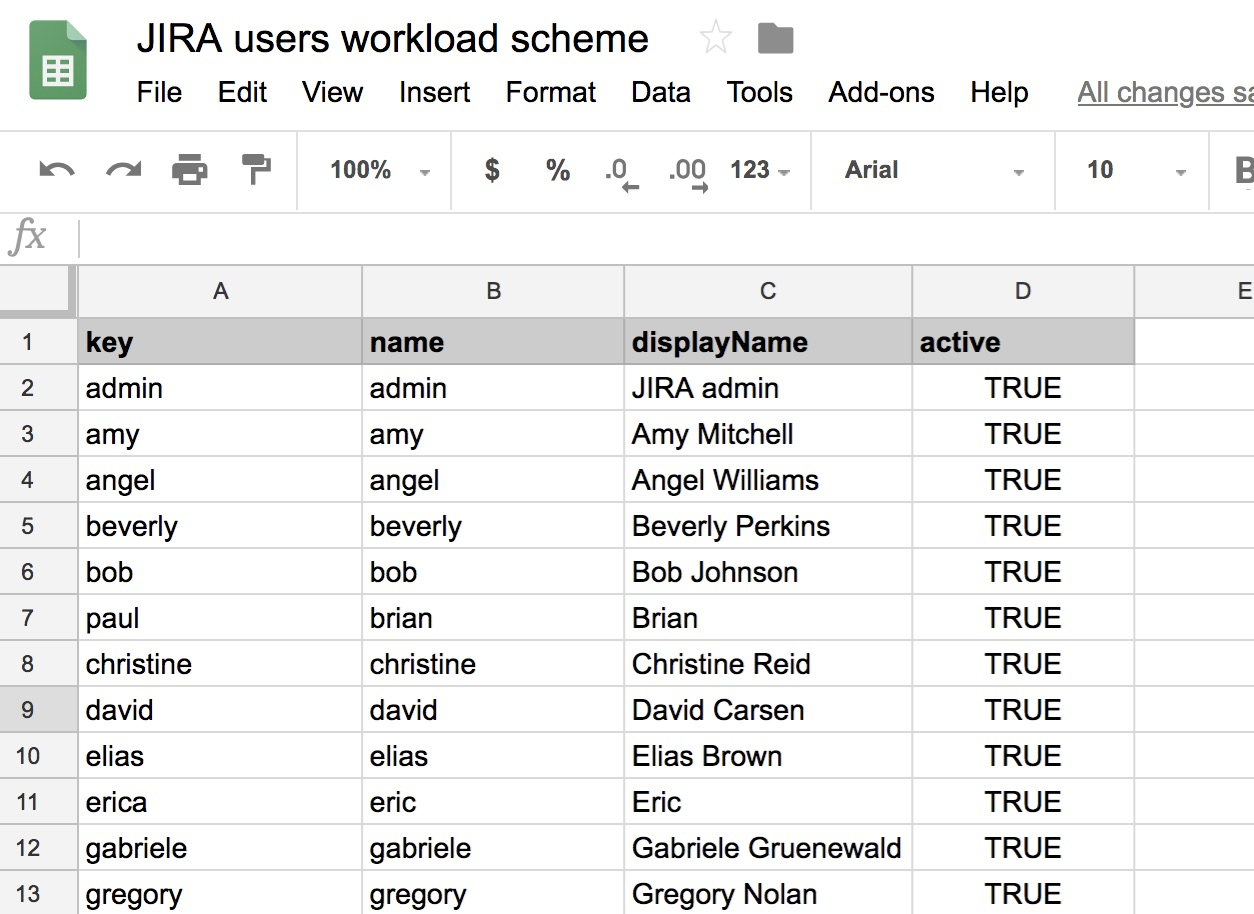Decrease decimal places button

click(620, 172)
